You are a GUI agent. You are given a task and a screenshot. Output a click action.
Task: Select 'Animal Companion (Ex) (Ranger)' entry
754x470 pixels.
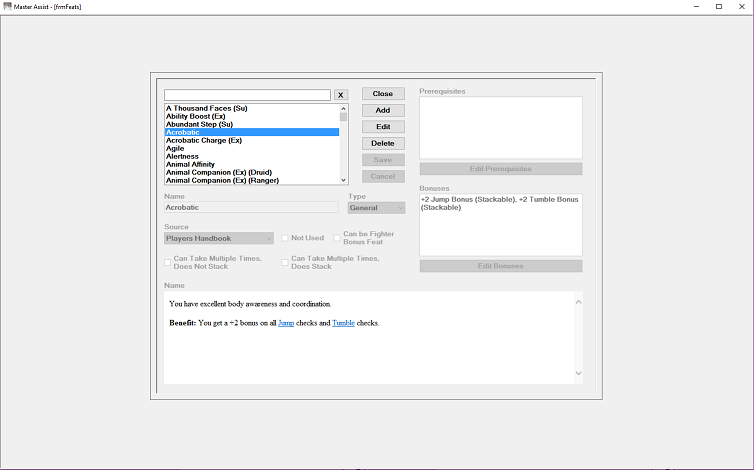[x=252, y=180]
